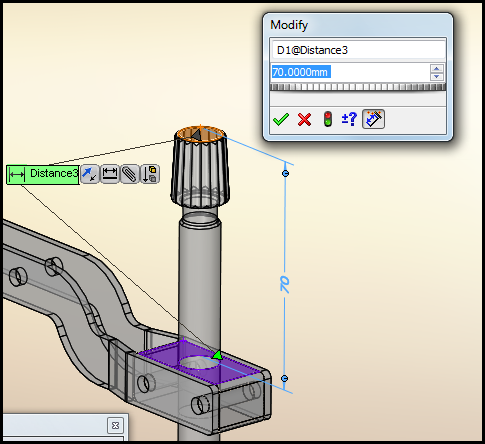Select the D1@Distance3 name field
Image resolution: width=485 pixels, height=444 pixels.
point(358,50)
